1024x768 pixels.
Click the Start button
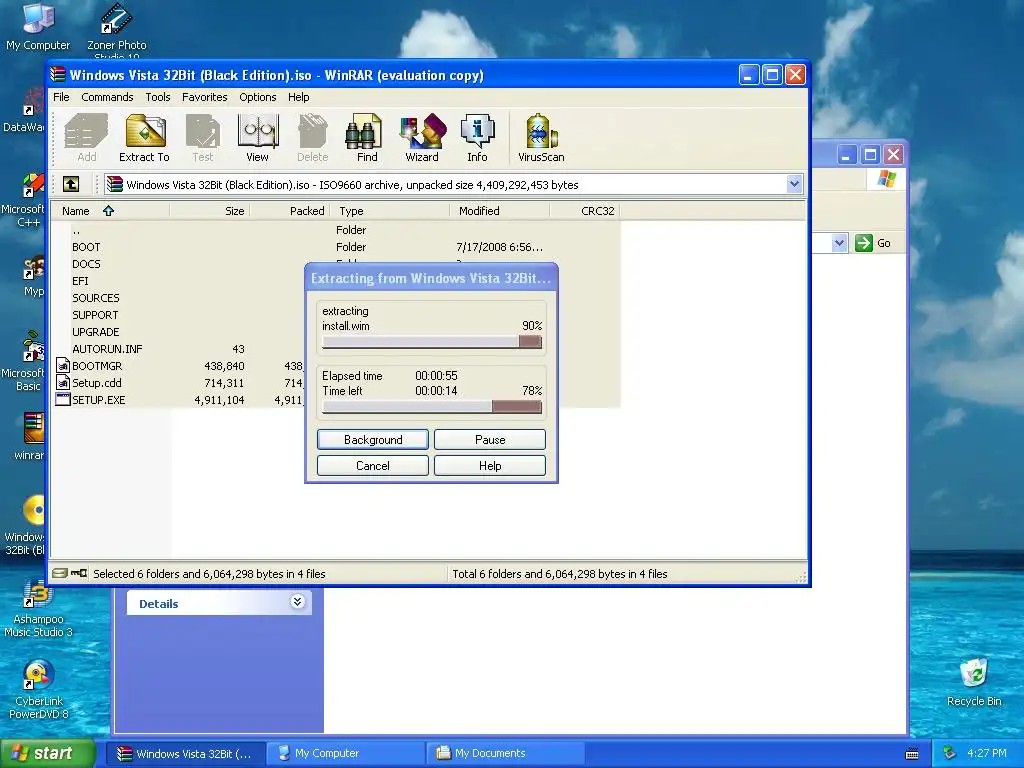(x=48, y=753)
